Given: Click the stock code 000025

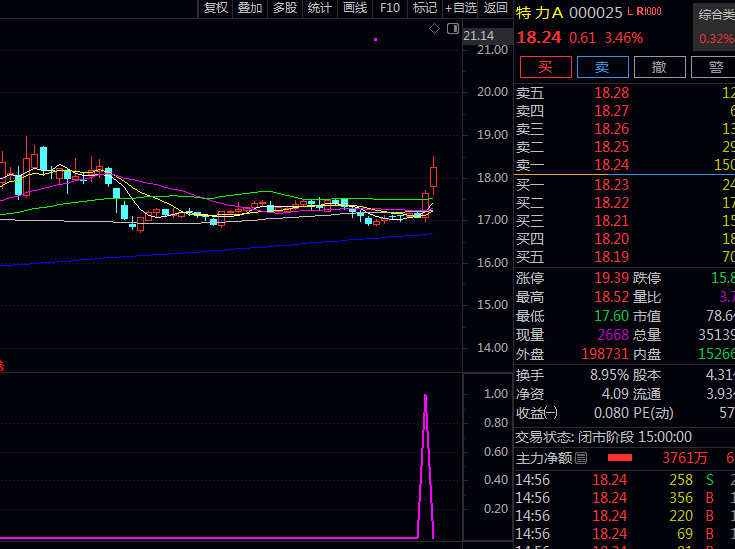Looking at the screenshot, I should [595, 13].
